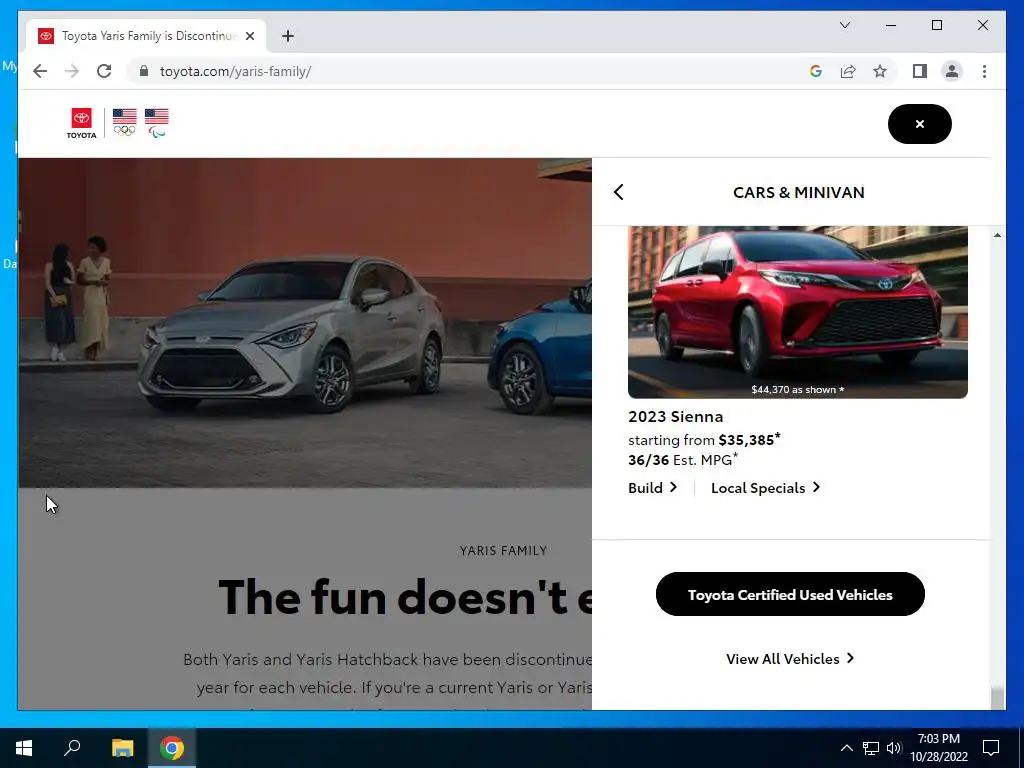Click the CARS & MINIVAN panel title
Image resolution: width=1024 pixels, height=768 pixels.
coord(799,192)
